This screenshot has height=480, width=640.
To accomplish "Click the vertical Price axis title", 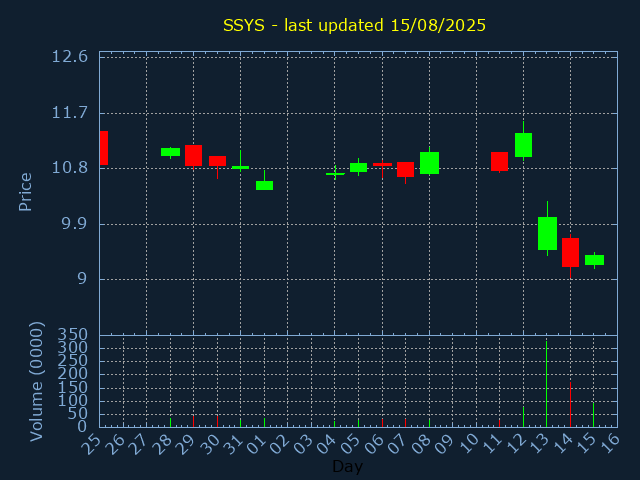I will click(x=25, y=192).
